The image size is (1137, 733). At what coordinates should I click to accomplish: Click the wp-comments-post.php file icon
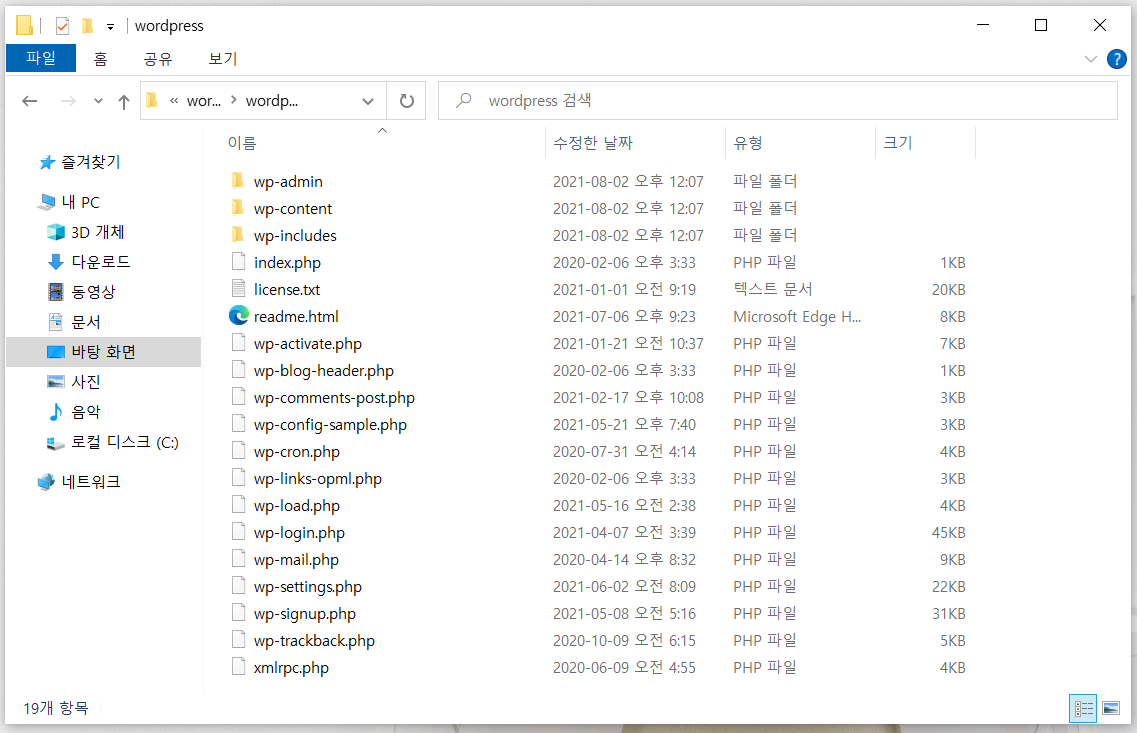coord(239,397)
